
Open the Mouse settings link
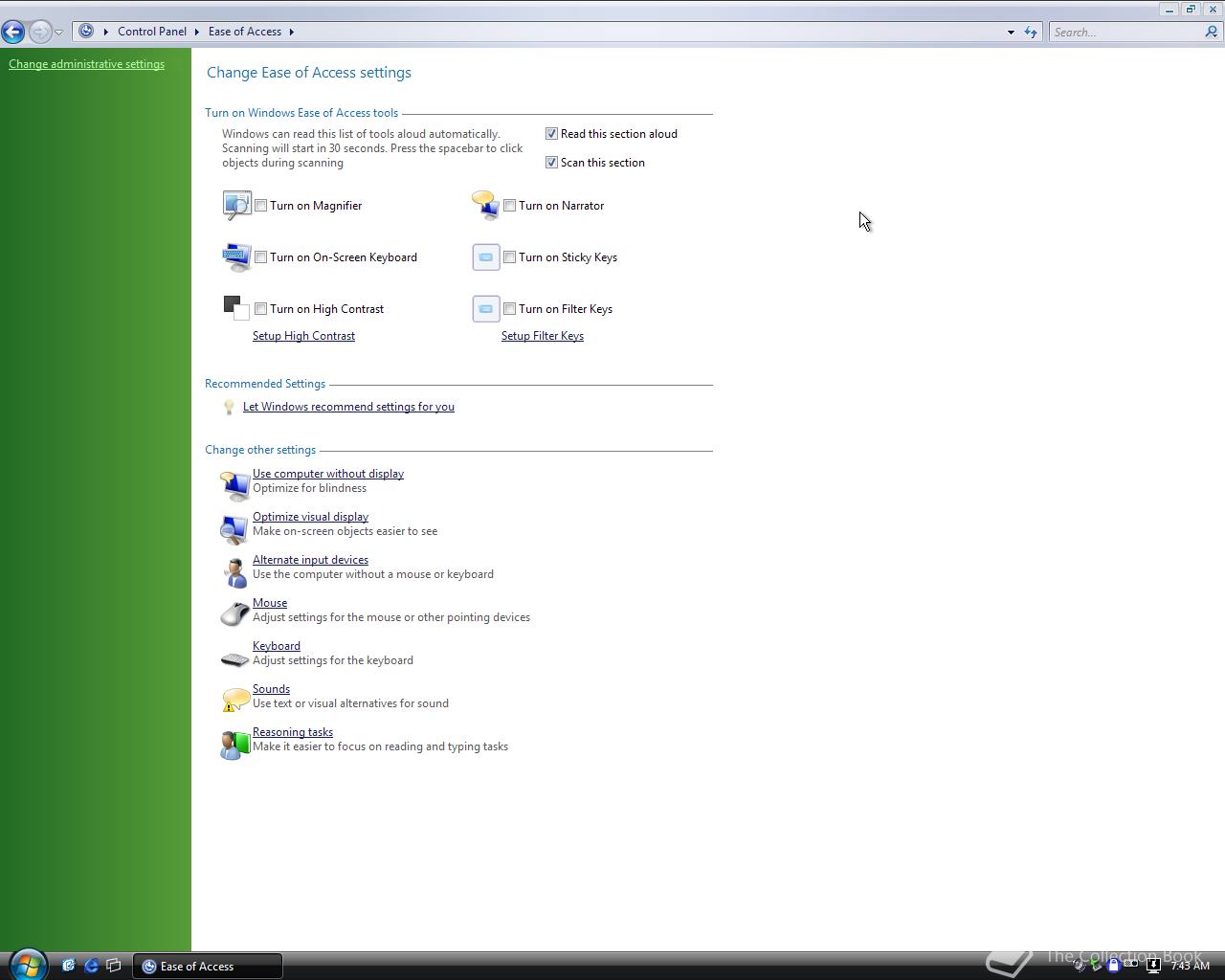point(270,603)
